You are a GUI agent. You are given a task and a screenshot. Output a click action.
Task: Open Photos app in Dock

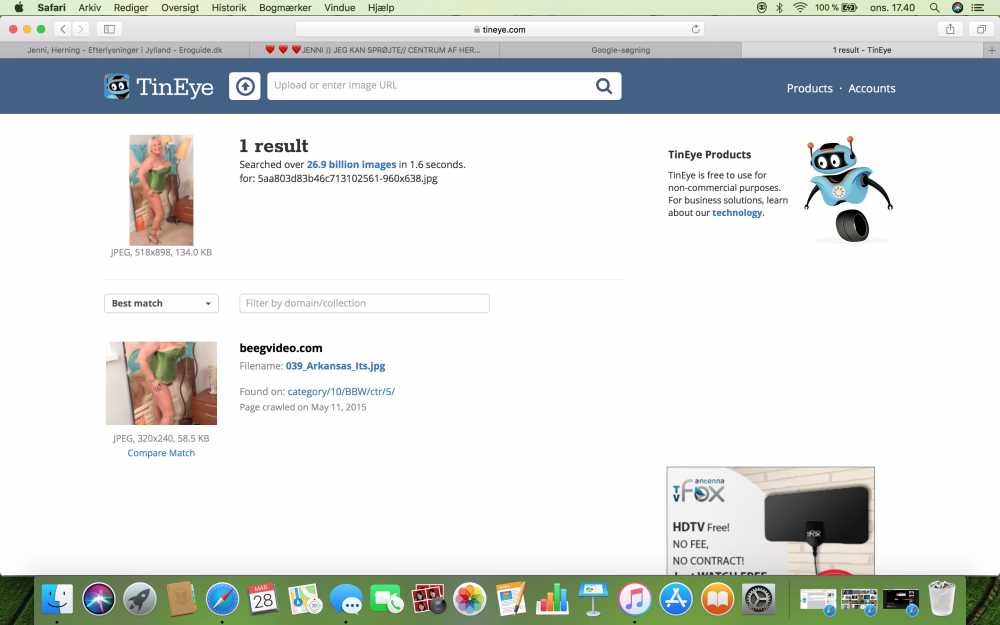pyautogui.click(x=469, y=599)
